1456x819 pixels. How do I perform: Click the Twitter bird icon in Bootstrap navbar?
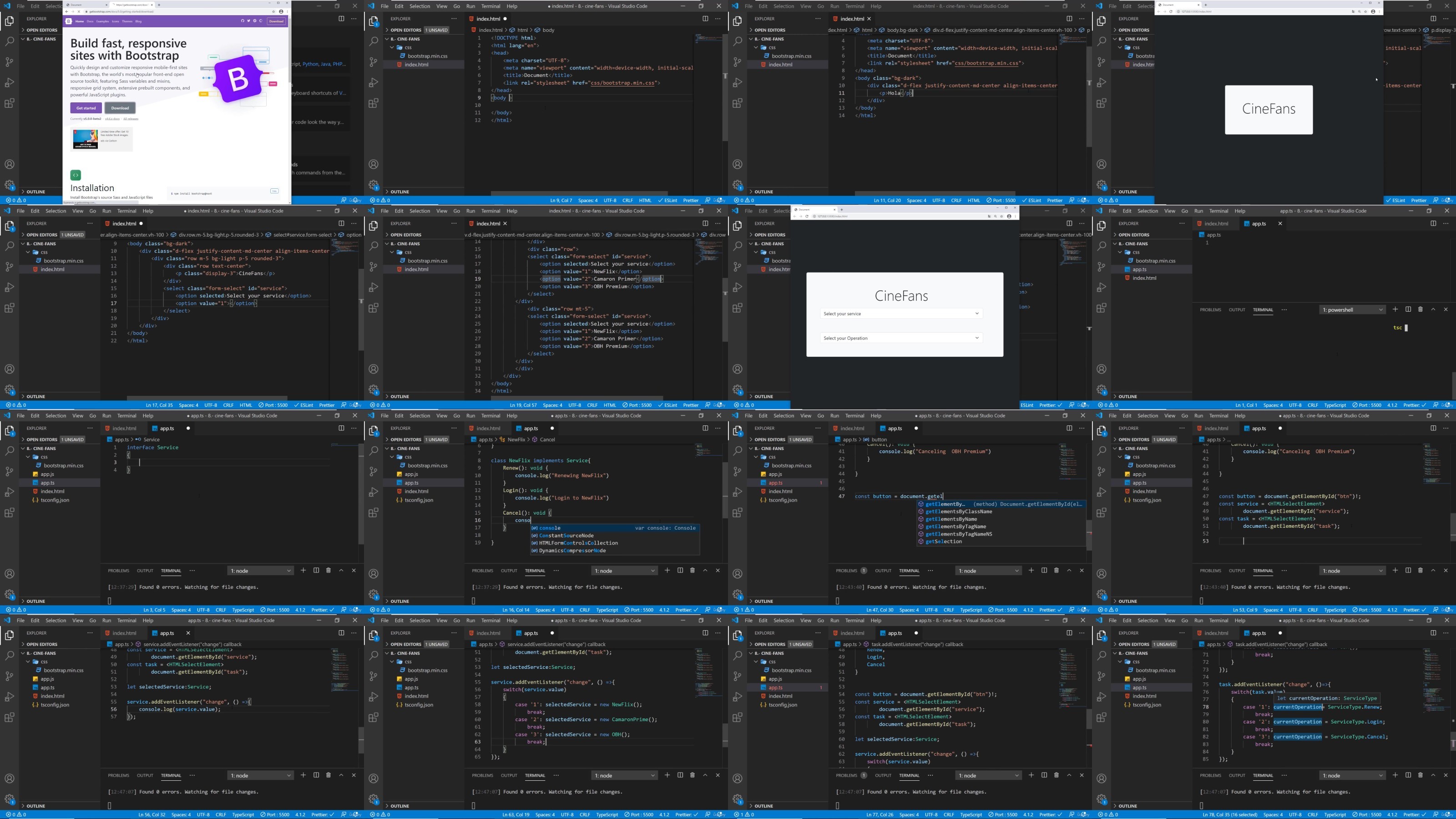[249, 21]
